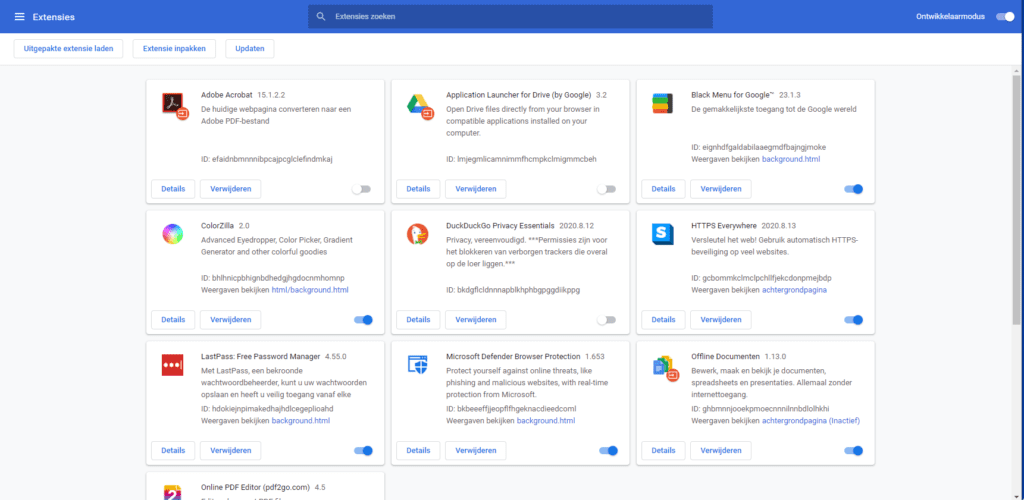Enable DuckDuckGo Privacy Essentials extension
This screenshot has height=500, width=1024.
(606, 320)
